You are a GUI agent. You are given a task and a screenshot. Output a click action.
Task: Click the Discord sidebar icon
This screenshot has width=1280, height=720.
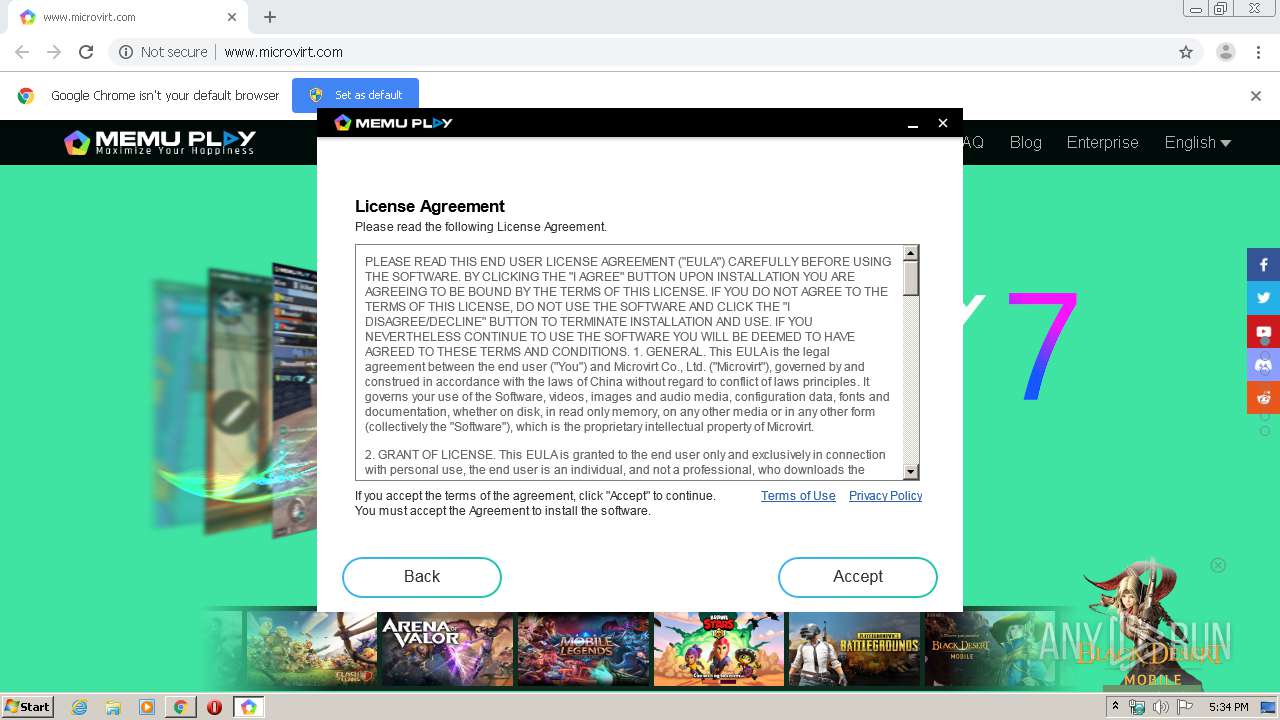click(1263, 364)
